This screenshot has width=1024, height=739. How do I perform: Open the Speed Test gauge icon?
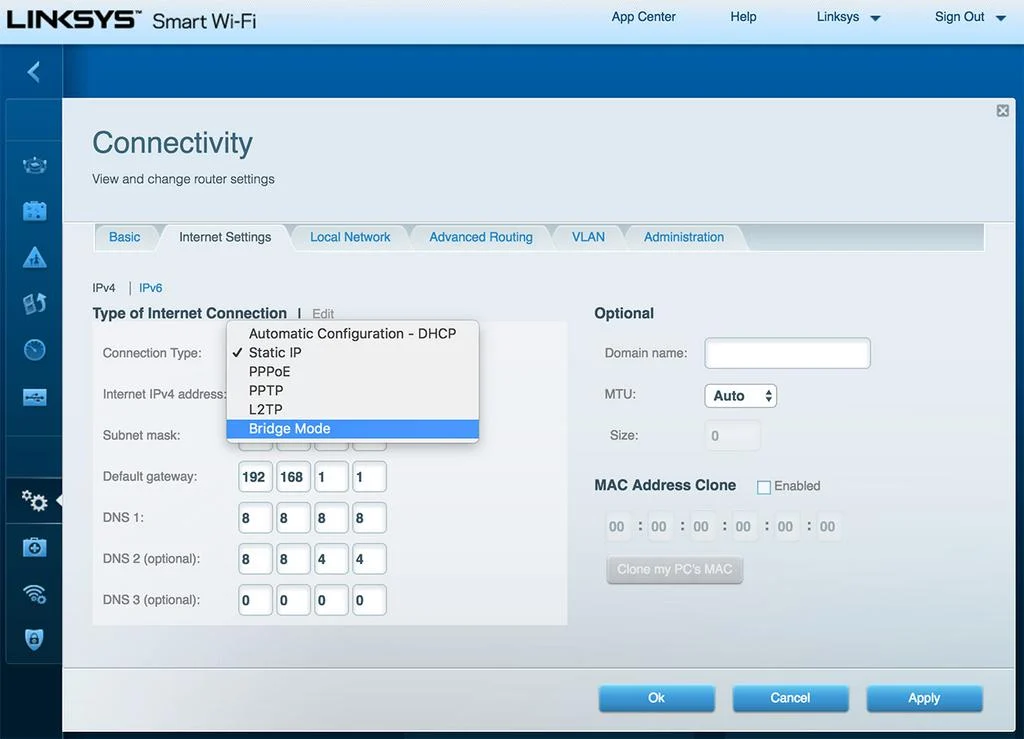[35, 350]
